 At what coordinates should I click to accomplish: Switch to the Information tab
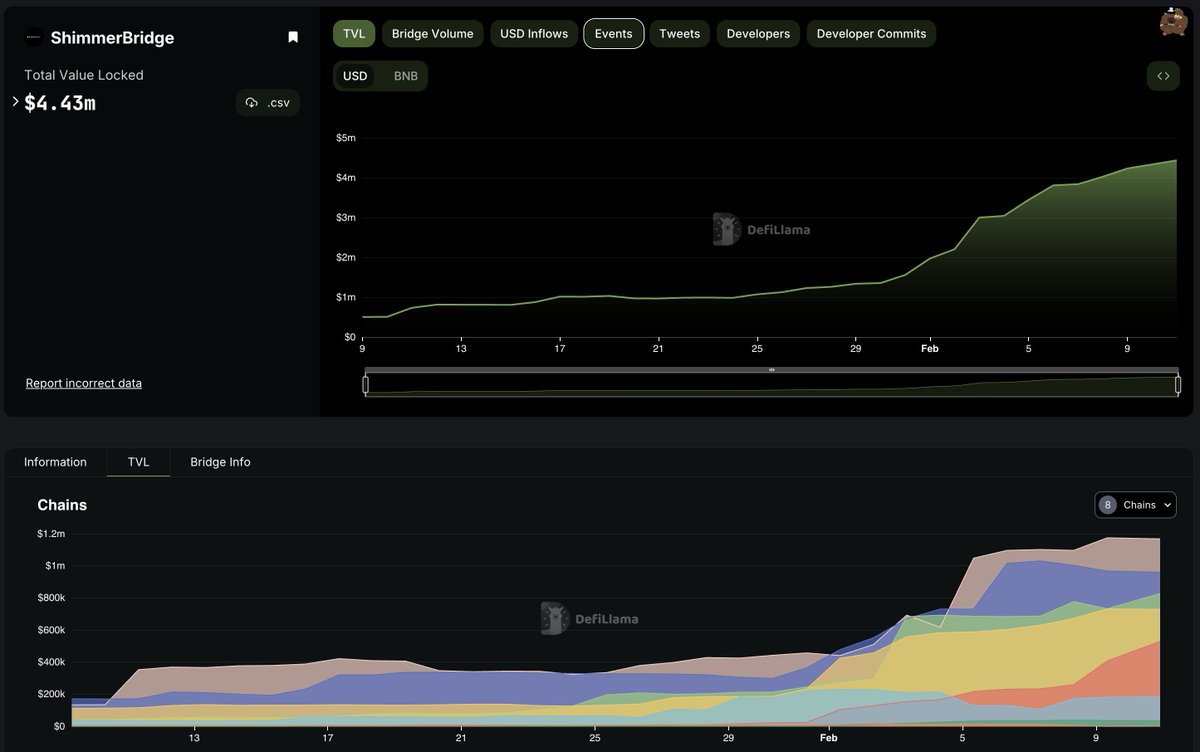point(55,462)
